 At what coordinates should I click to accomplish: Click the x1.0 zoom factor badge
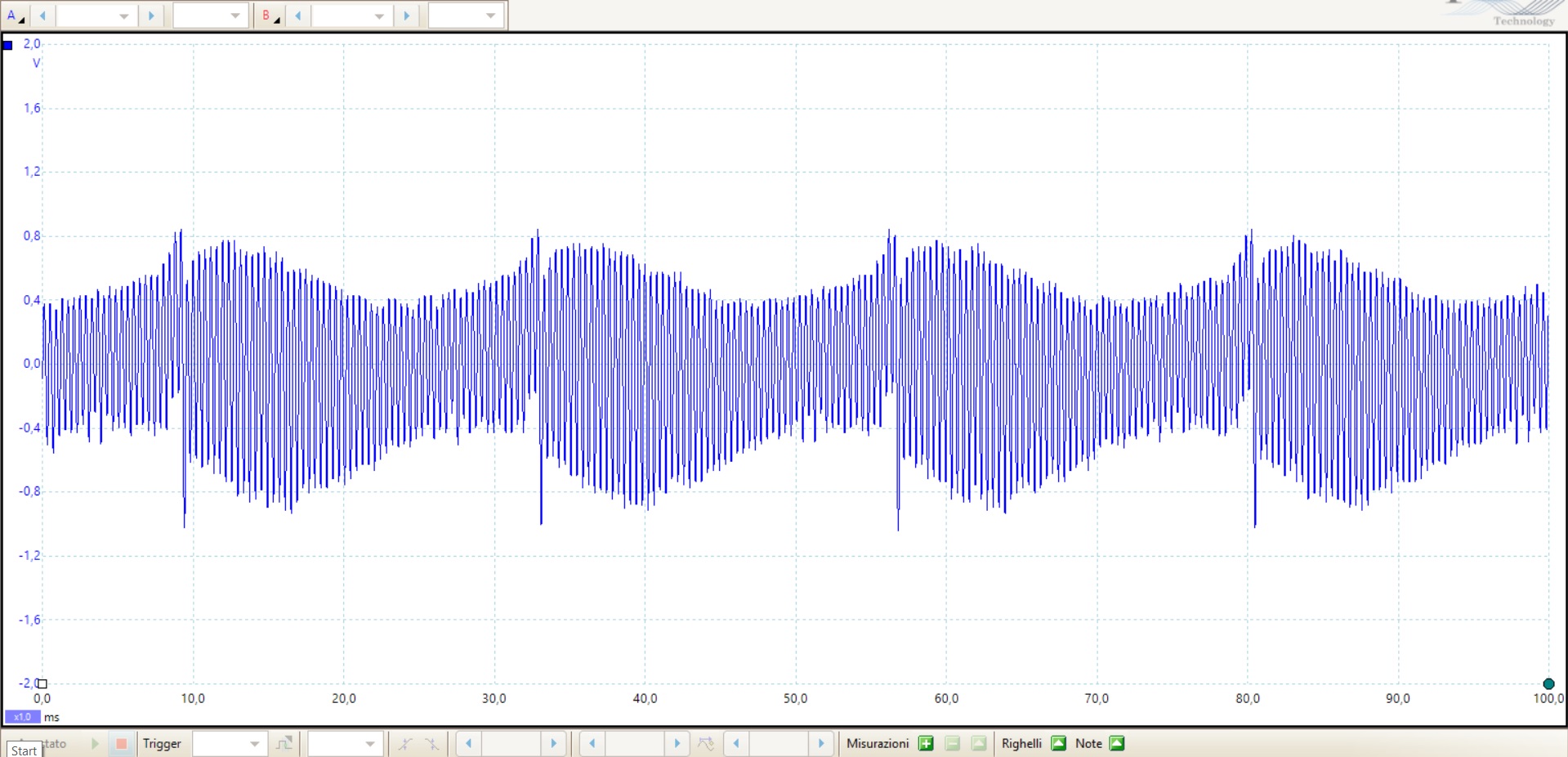[22, 717]
